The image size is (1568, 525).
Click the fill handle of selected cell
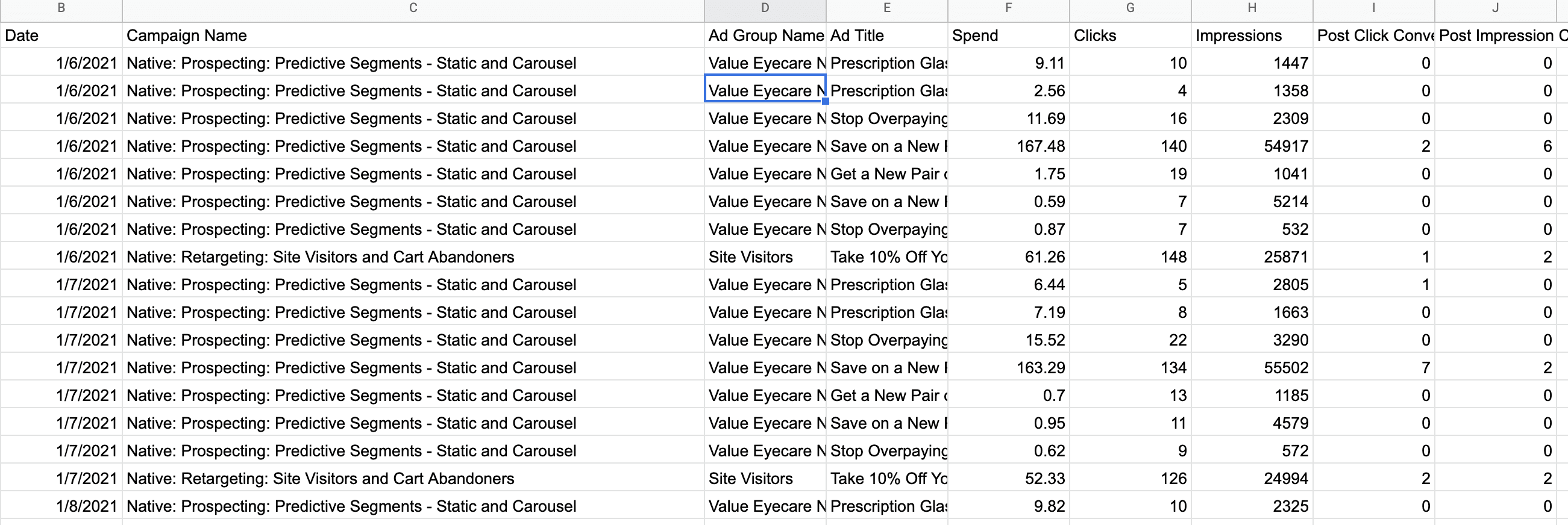[x=826, y=102]
